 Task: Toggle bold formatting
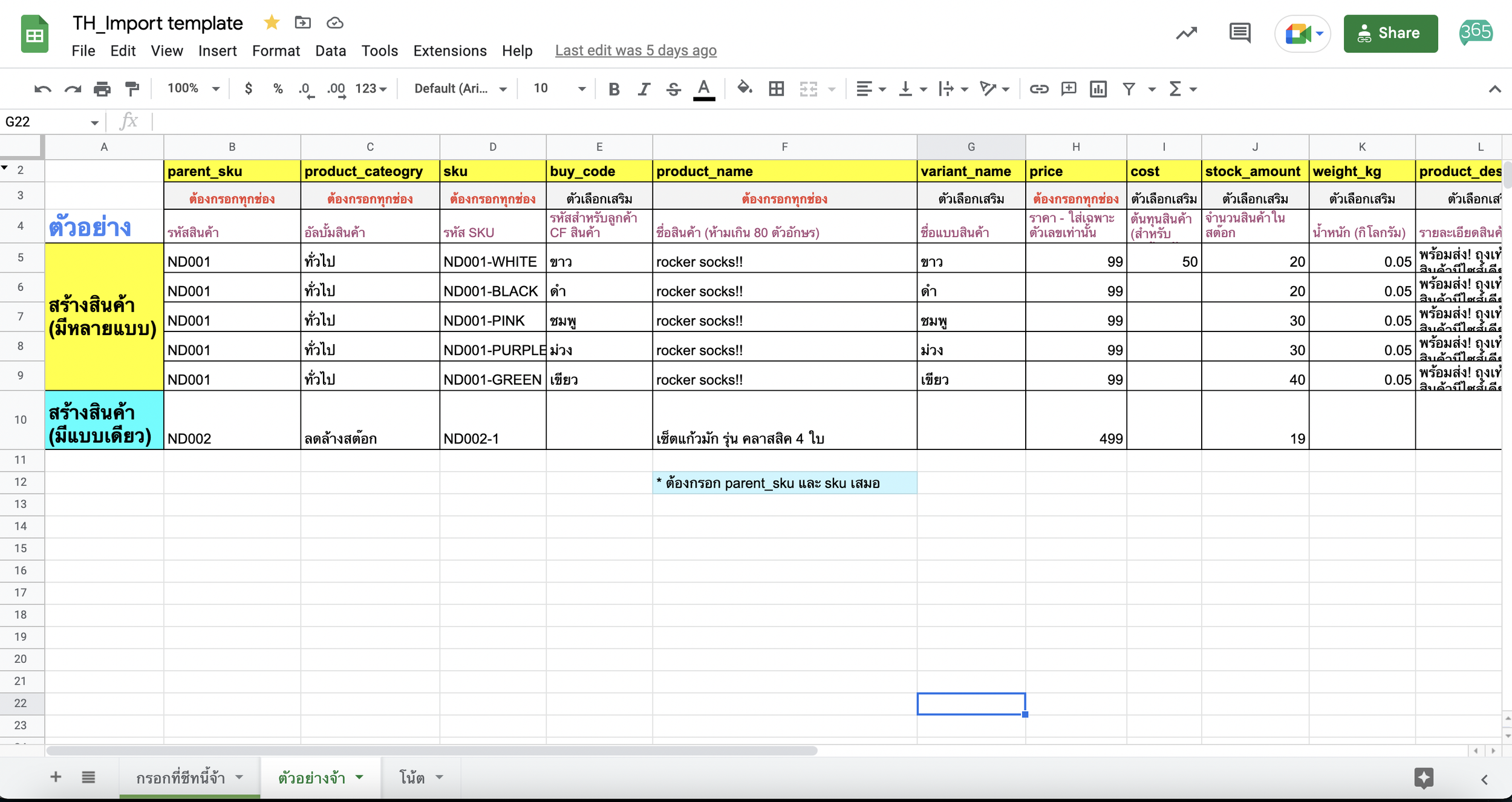coord(614,88)
